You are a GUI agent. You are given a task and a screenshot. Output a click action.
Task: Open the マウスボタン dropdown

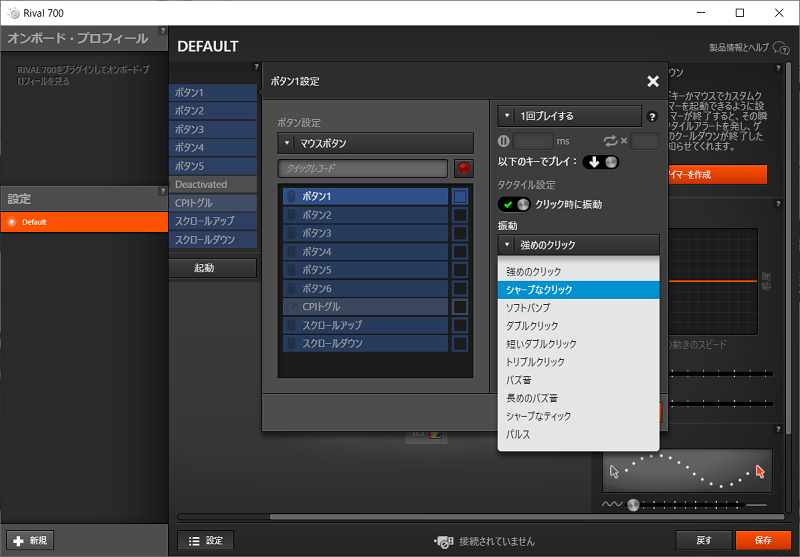coord(376,143)
